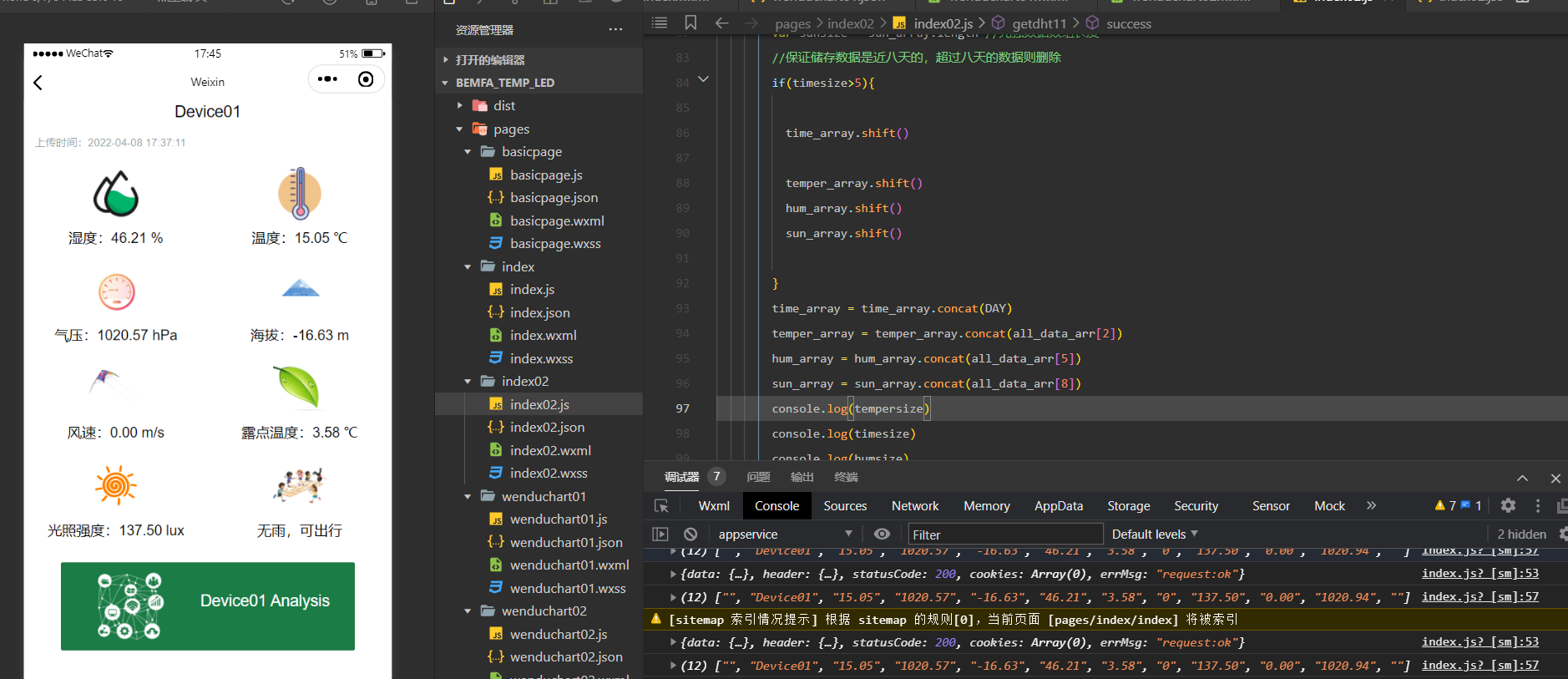
Task: Click the console Filter input field
Action: 1005,535
